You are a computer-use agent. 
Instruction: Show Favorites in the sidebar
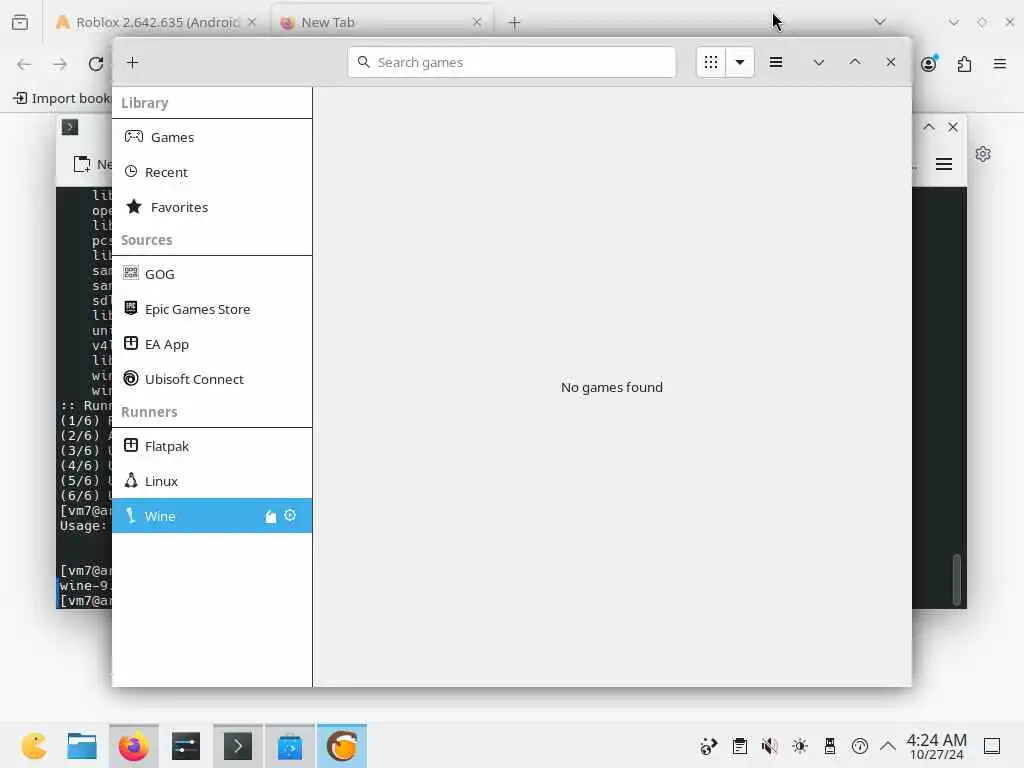(212, 207)
